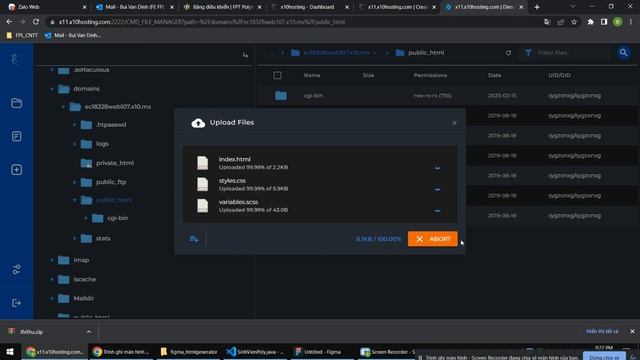Open Screen Recorder taskbar item
Viewport: 640px width, 360px height.
click(387, 351)
